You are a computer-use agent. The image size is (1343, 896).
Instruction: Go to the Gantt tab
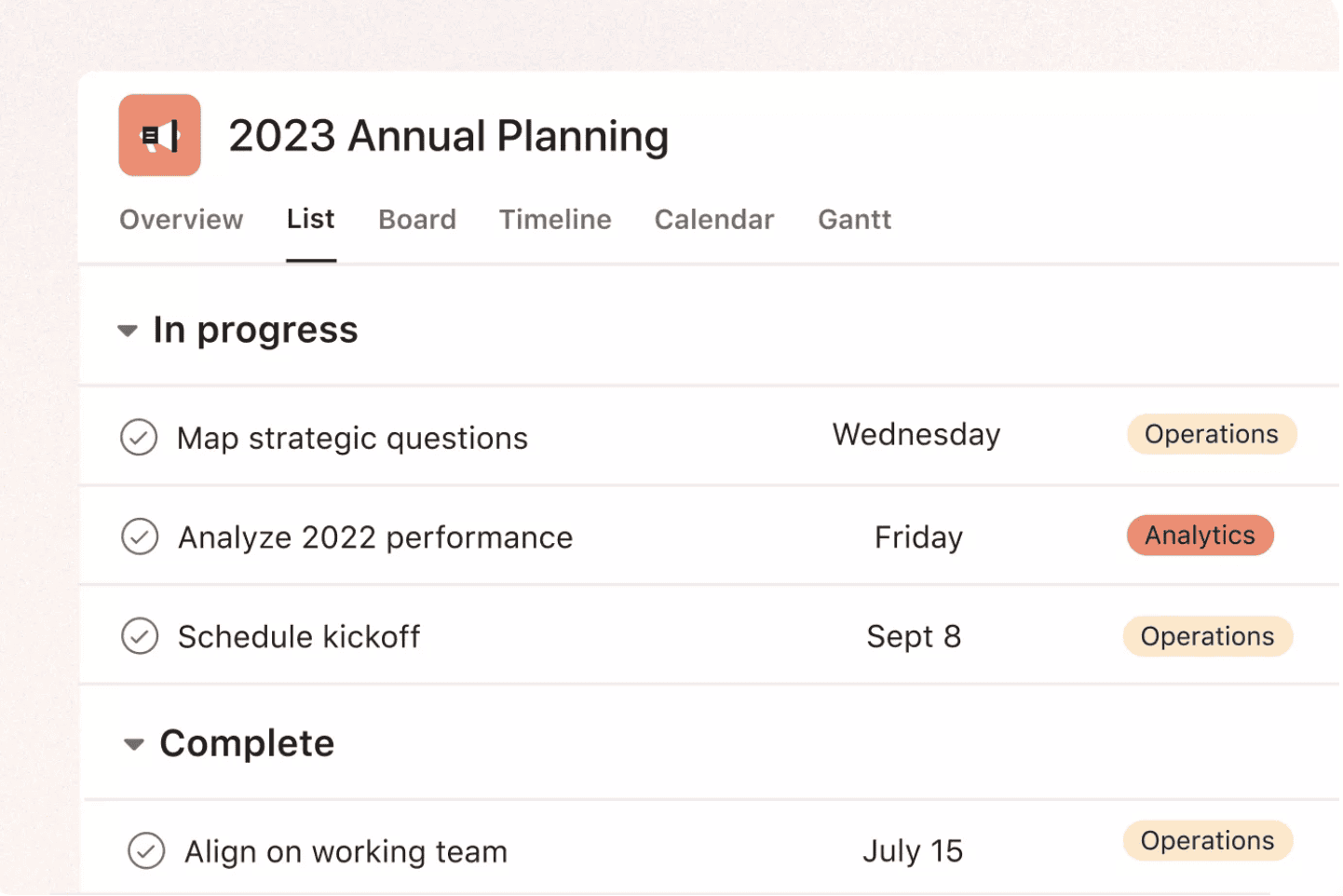[x=854, y=220]
